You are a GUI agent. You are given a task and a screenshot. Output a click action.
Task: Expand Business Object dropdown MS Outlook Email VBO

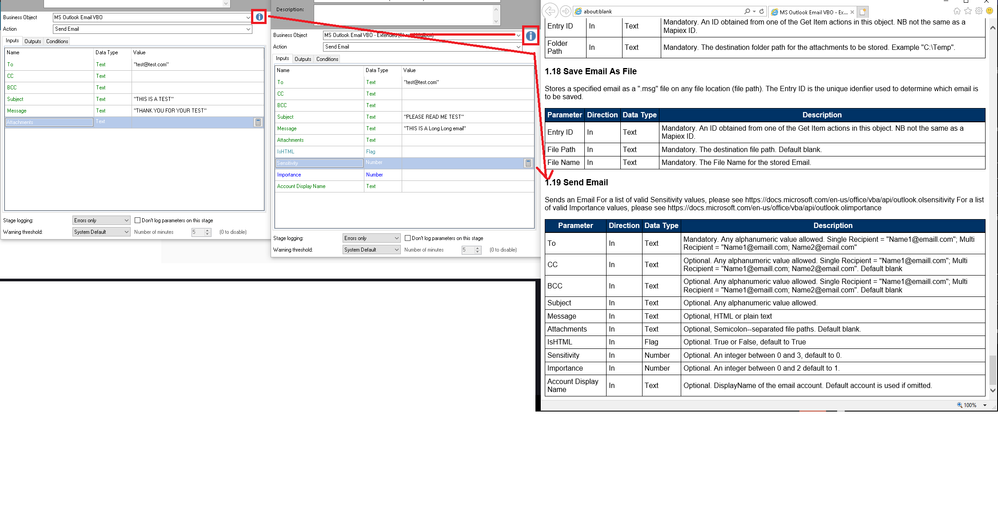(x=248, y=18)
